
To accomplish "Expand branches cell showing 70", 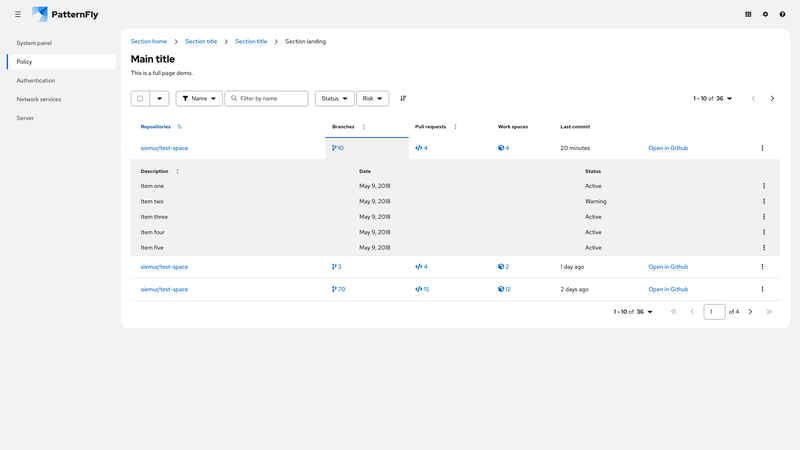I will point(338,289).
